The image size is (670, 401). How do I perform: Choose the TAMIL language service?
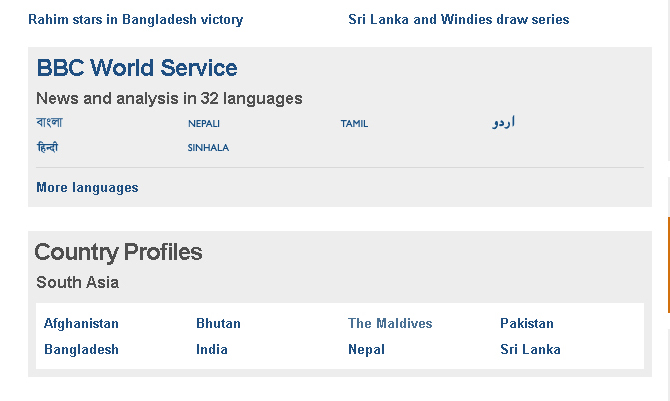point(354,124)
